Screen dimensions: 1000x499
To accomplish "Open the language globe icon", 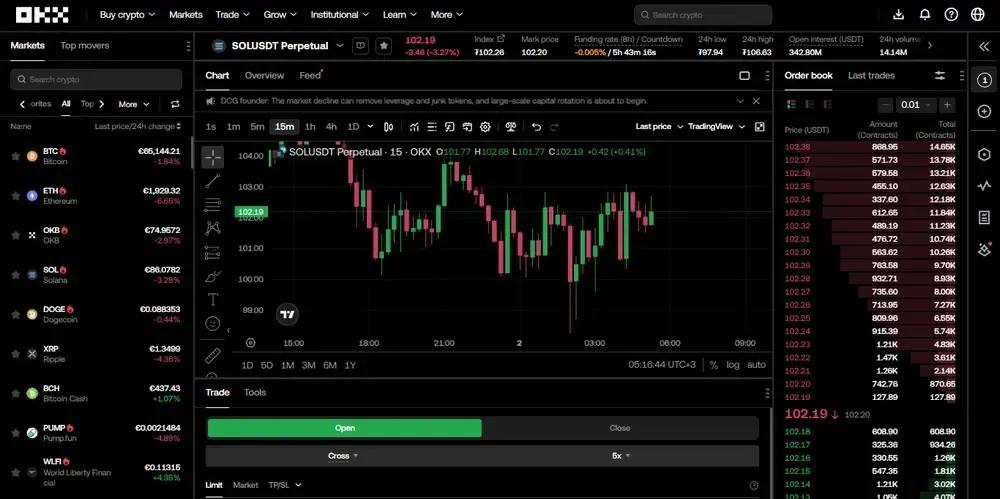I will point(977,15).
